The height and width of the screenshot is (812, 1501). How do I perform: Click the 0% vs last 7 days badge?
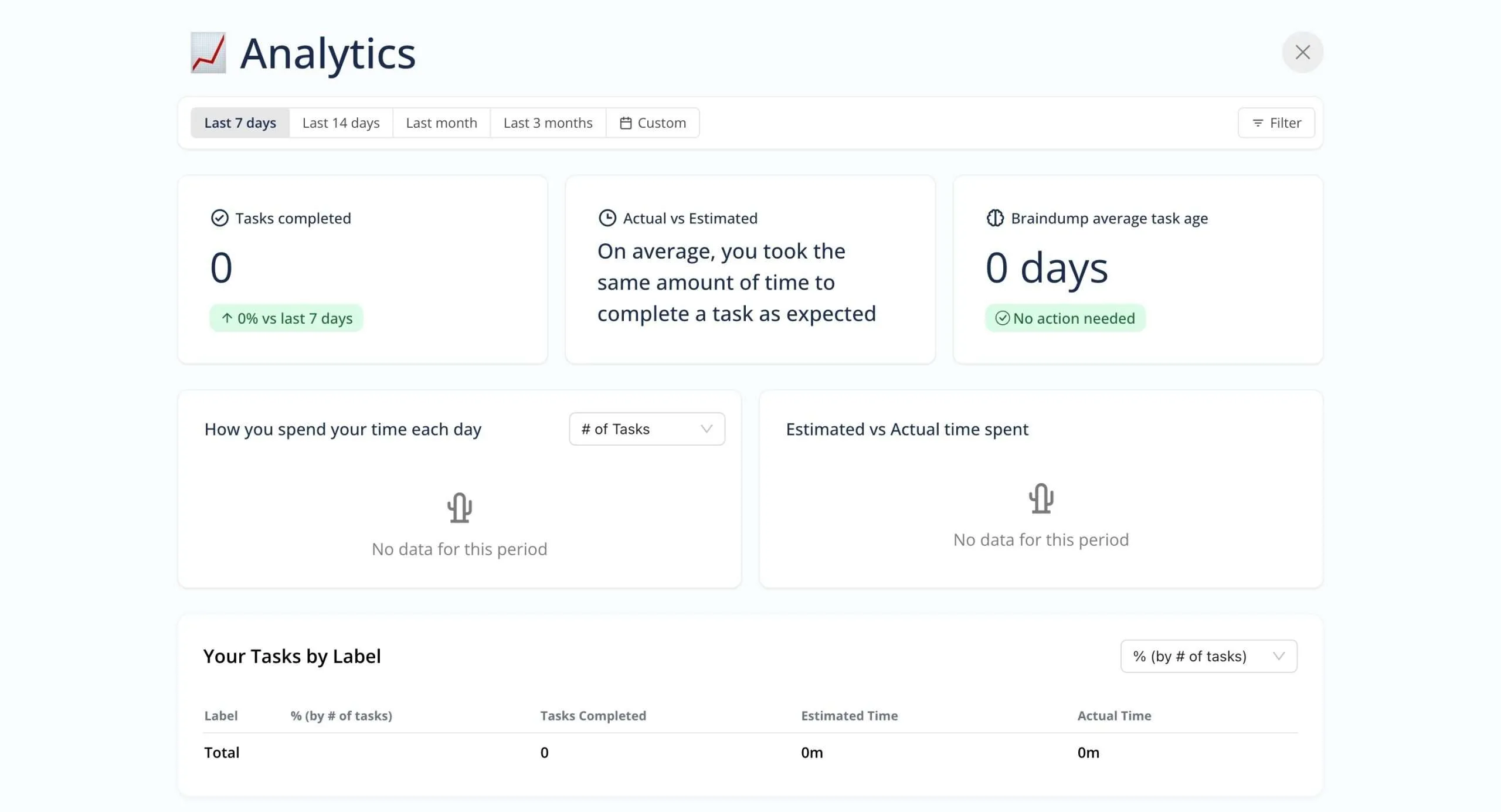(286, 318)
